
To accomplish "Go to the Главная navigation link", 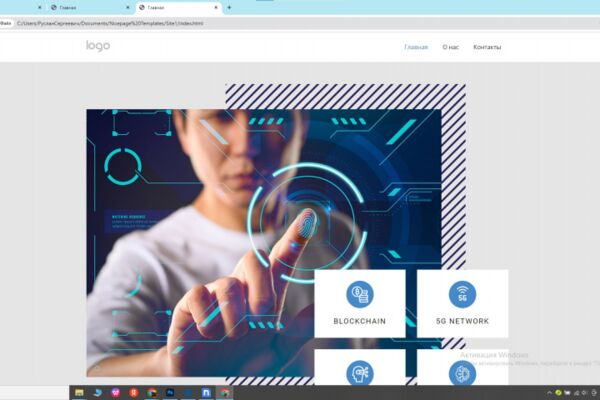I will tap(416, 47).
